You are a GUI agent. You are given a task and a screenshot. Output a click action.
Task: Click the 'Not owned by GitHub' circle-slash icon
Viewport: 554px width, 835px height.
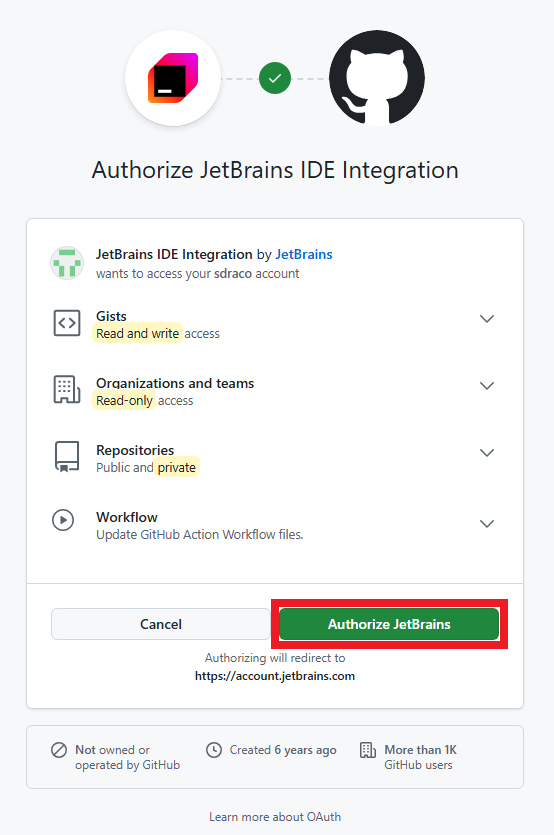coord(59,750)
